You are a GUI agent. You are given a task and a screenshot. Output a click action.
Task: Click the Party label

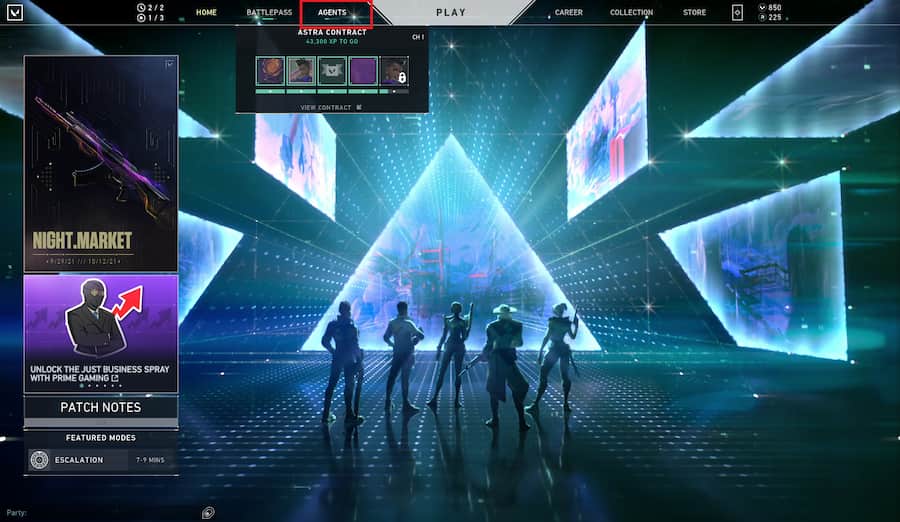coord(17,513)
